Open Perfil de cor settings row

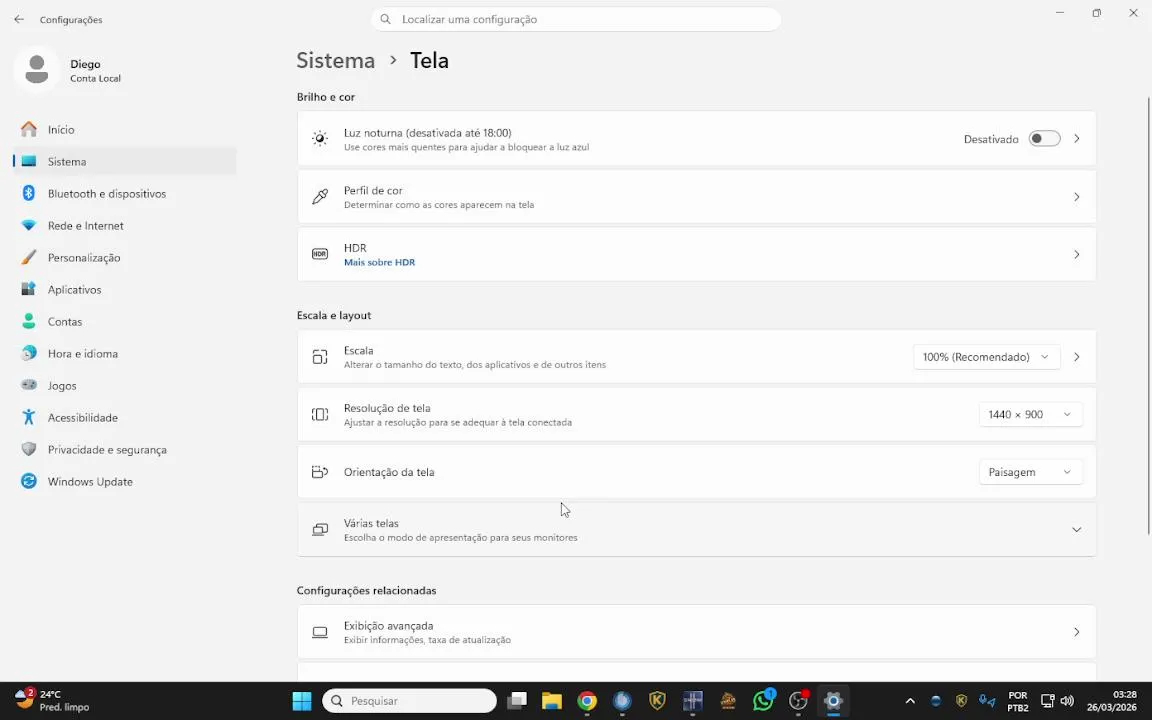(696, 197)
